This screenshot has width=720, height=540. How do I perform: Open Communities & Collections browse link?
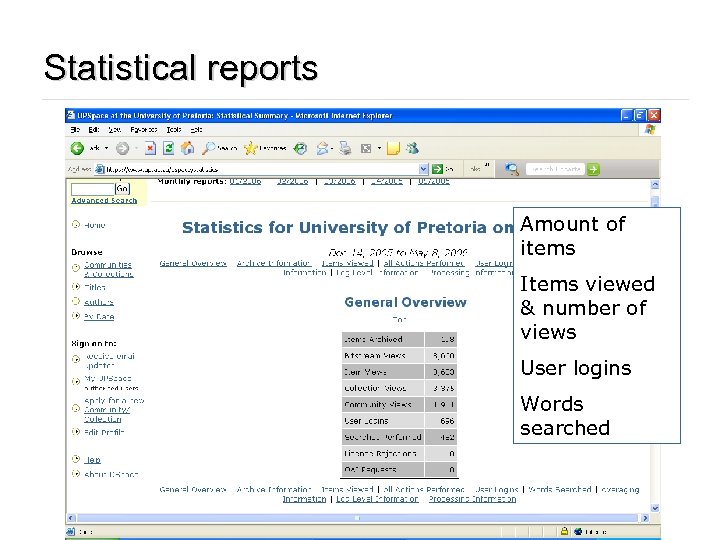point(109,270)
